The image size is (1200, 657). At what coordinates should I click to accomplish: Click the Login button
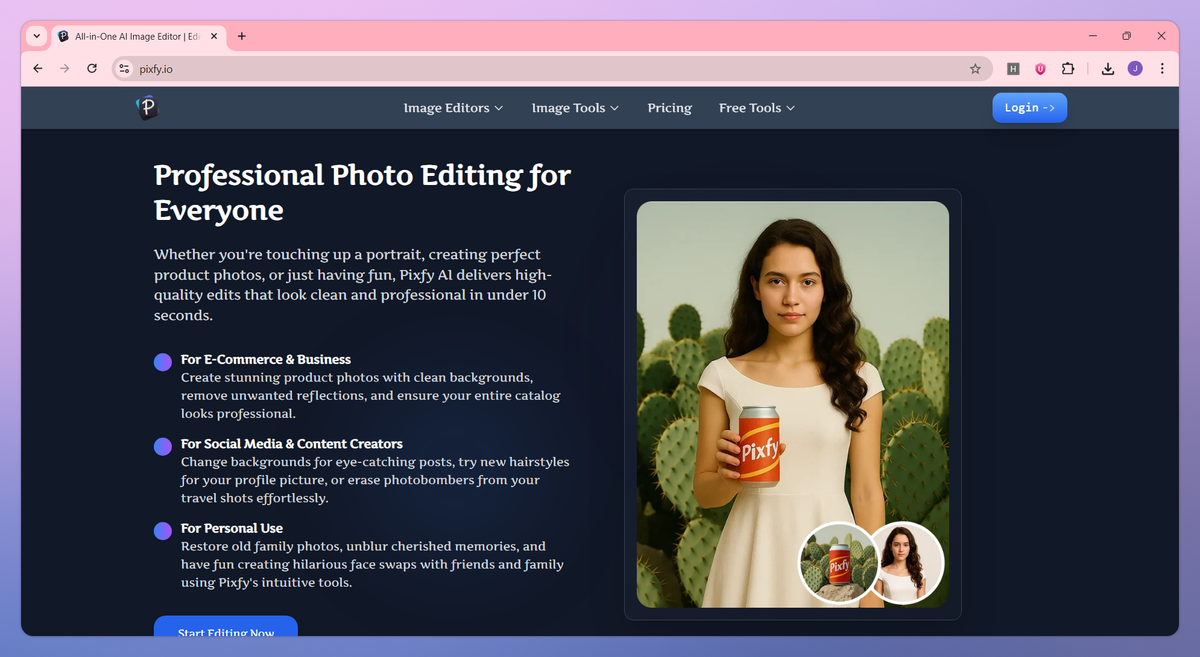1029,108
